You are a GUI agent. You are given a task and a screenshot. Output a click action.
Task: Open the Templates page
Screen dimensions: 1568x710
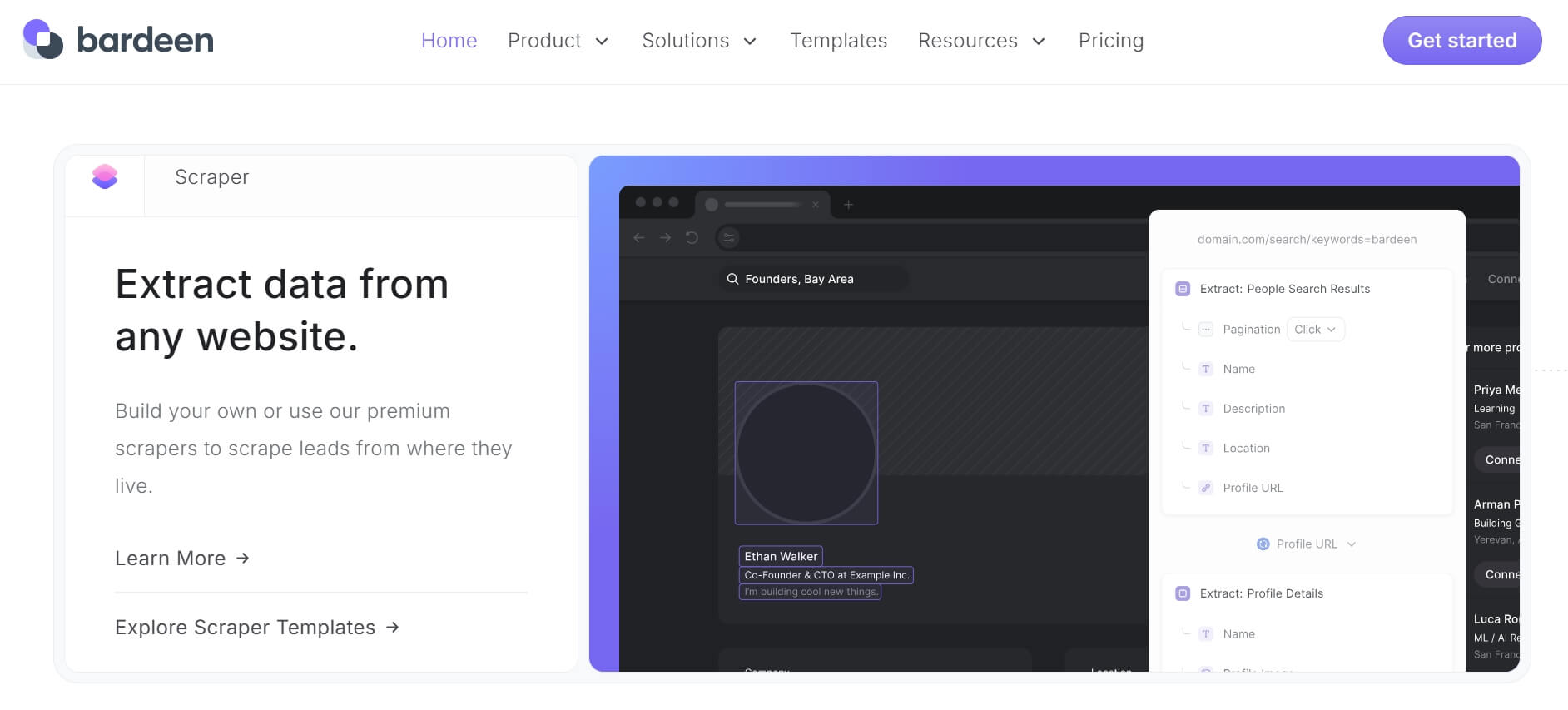pos(838,41)
